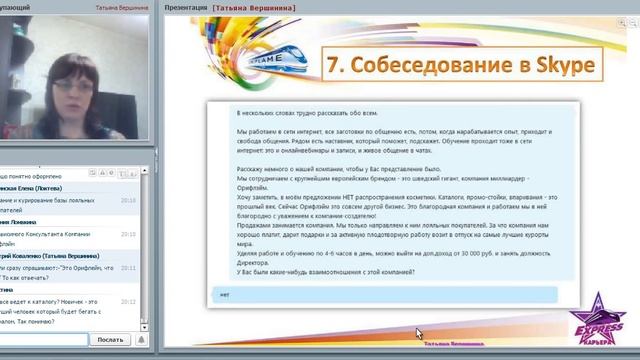Image resolution: width=640 pixels, height=360 pixels.
Task: Click slide line 'У Вас были какие-нибудь взаимоотношения'
Action: (x=326, y=272)
